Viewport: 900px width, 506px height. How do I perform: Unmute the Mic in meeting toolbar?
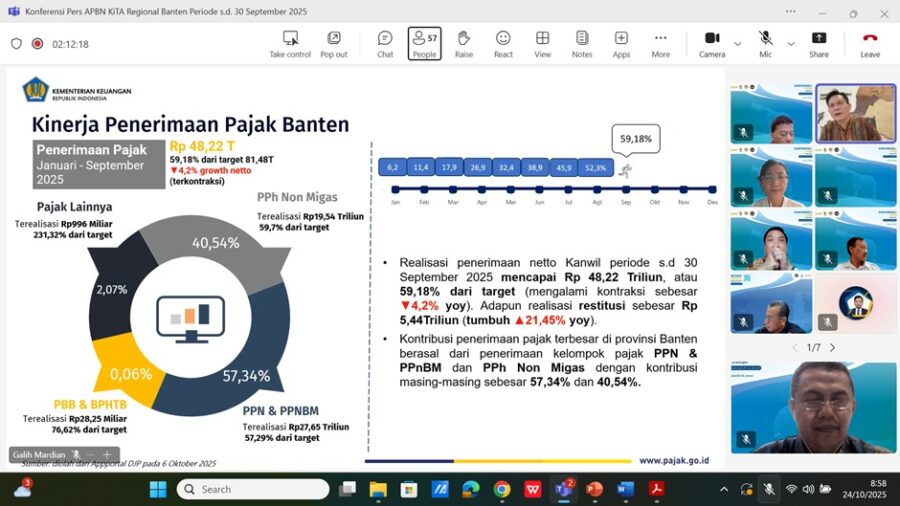pos(766,43)
